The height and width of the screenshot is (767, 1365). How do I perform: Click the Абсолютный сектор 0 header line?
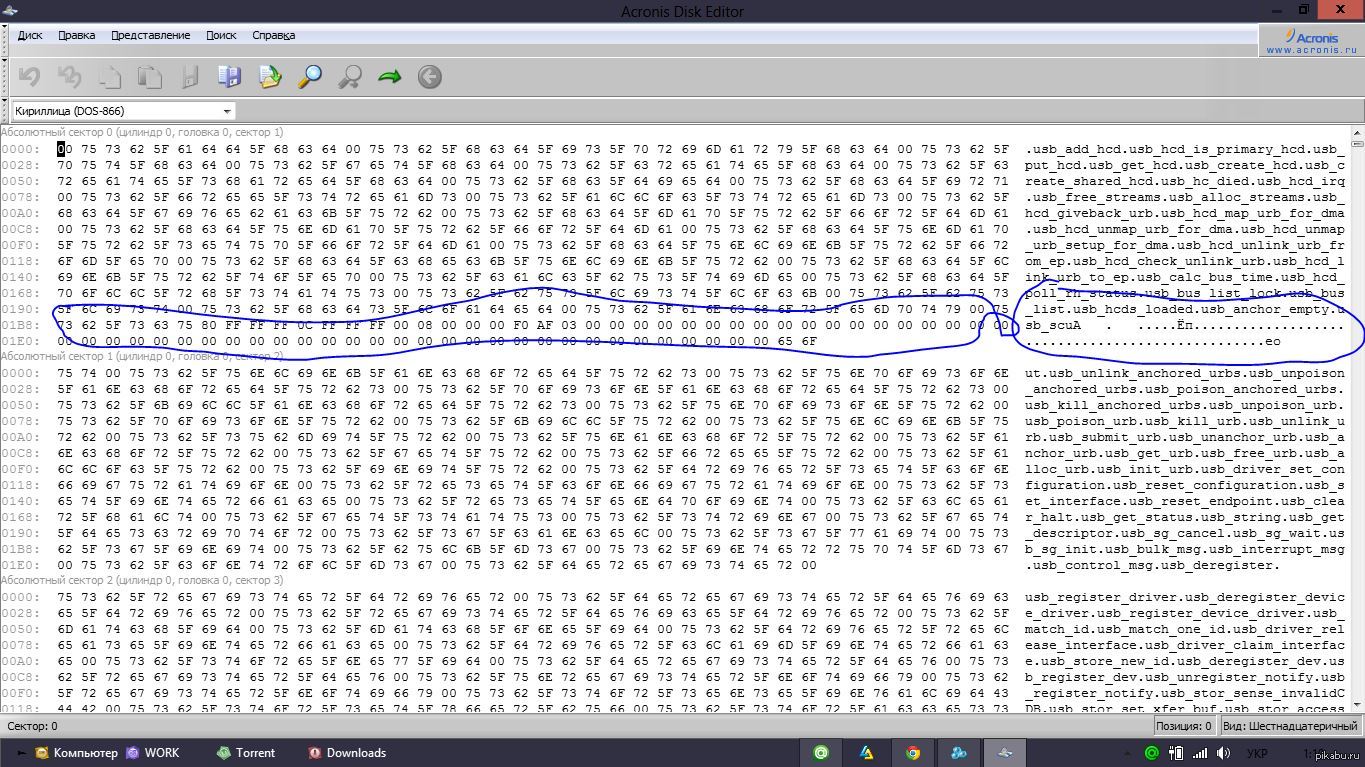(x=142, y=131)
